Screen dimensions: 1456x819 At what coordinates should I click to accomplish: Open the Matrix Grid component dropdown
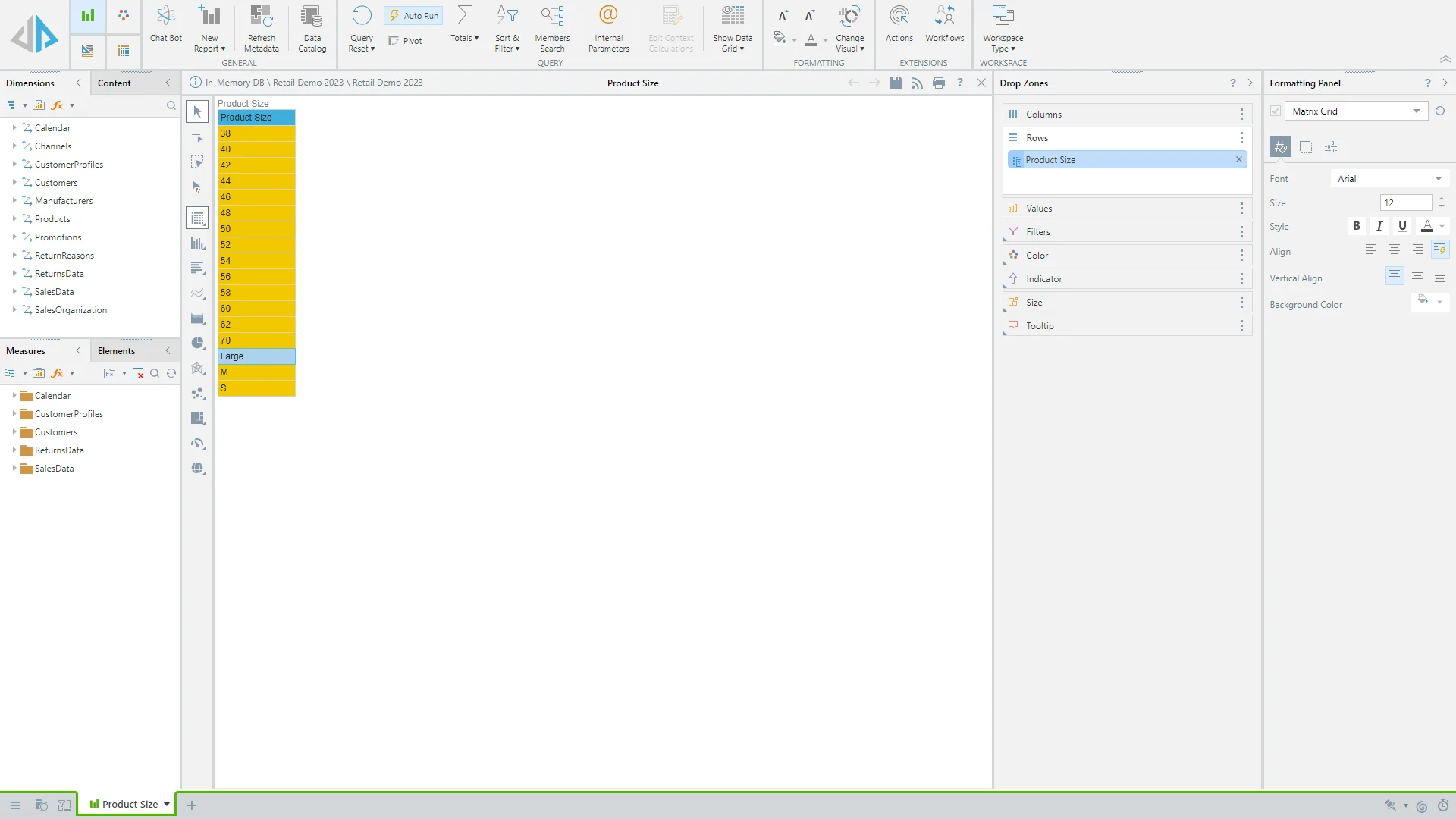point(1415,111)
